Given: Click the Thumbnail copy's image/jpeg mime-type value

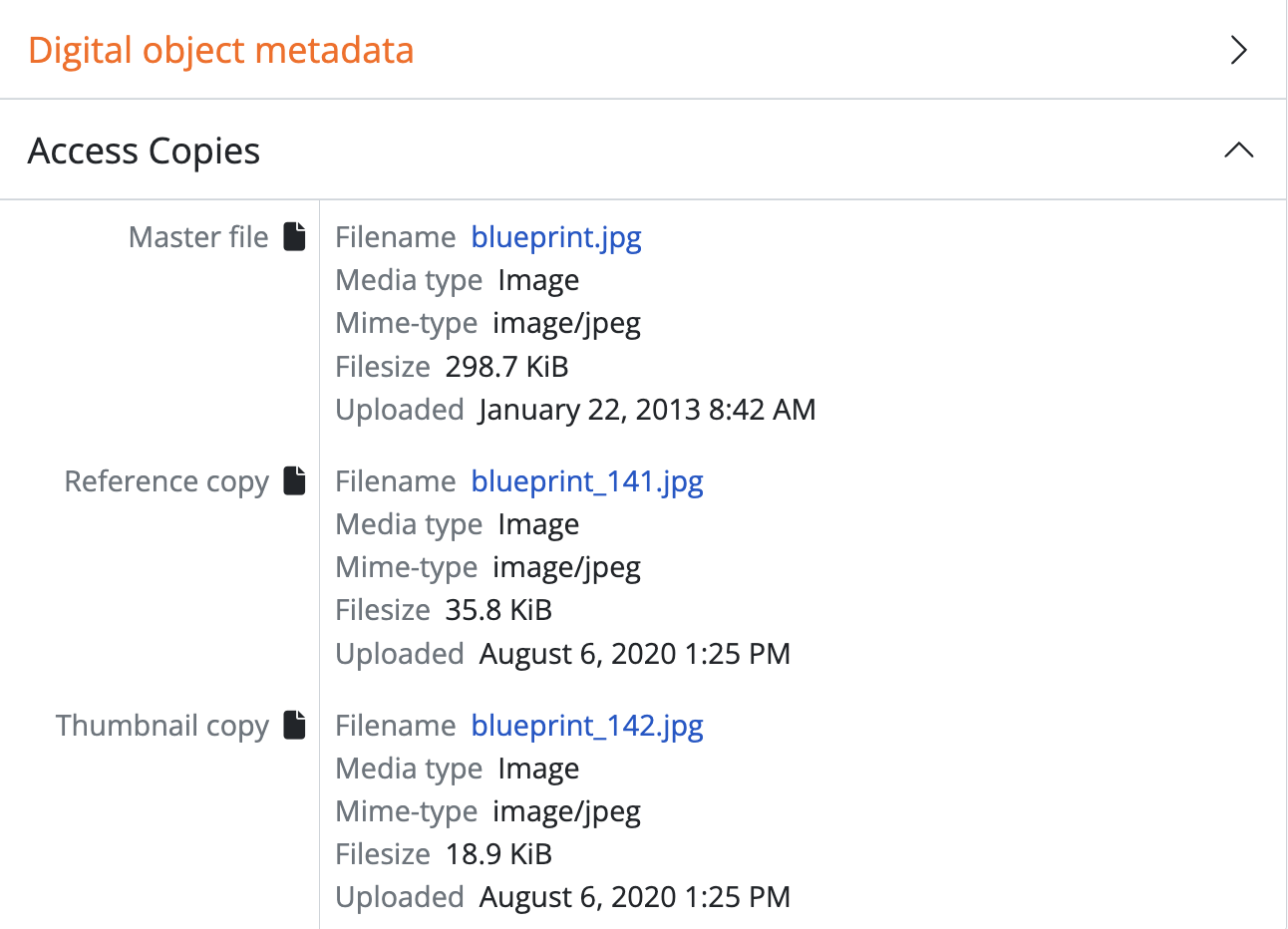Looking at the screenshot, I should (x=566, y=811).
